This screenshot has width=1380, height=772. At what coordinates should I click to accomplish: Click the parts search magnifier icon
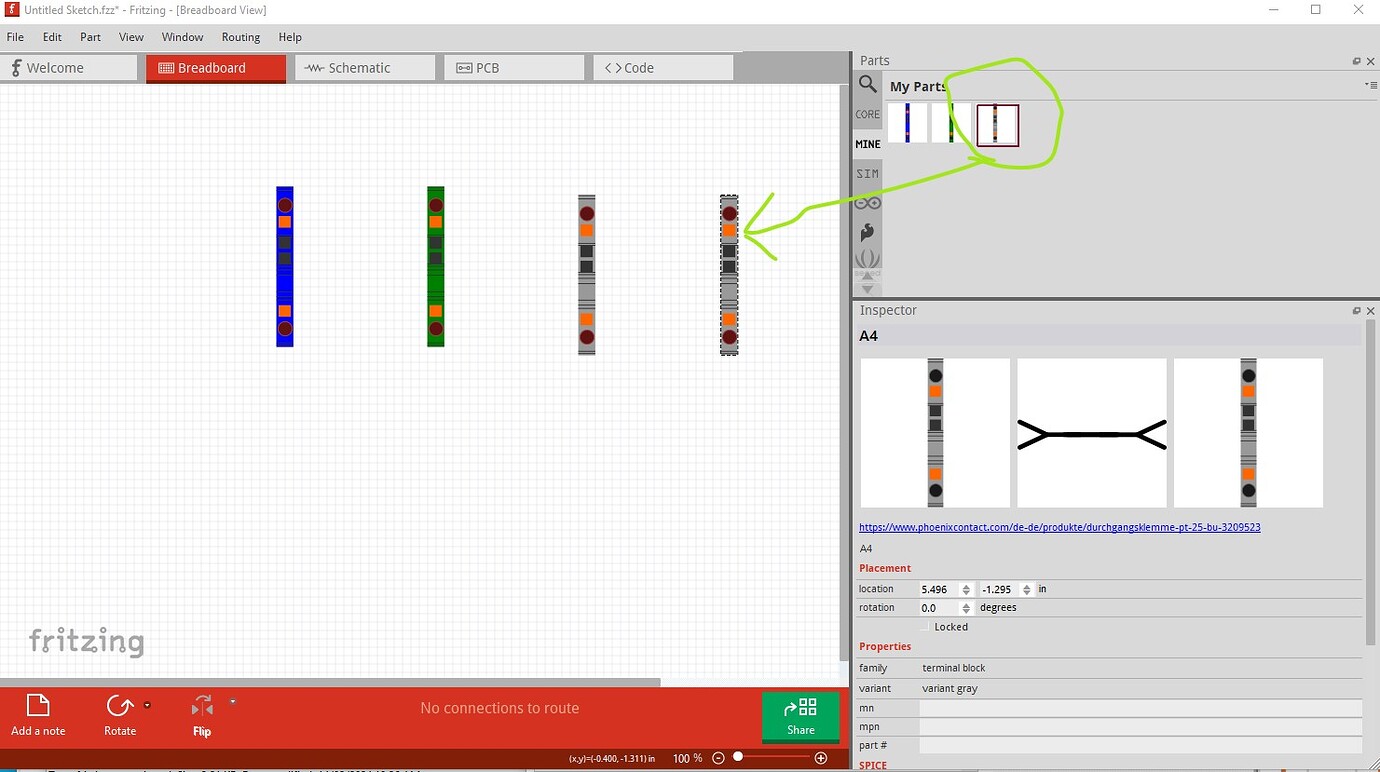(867, 85)
